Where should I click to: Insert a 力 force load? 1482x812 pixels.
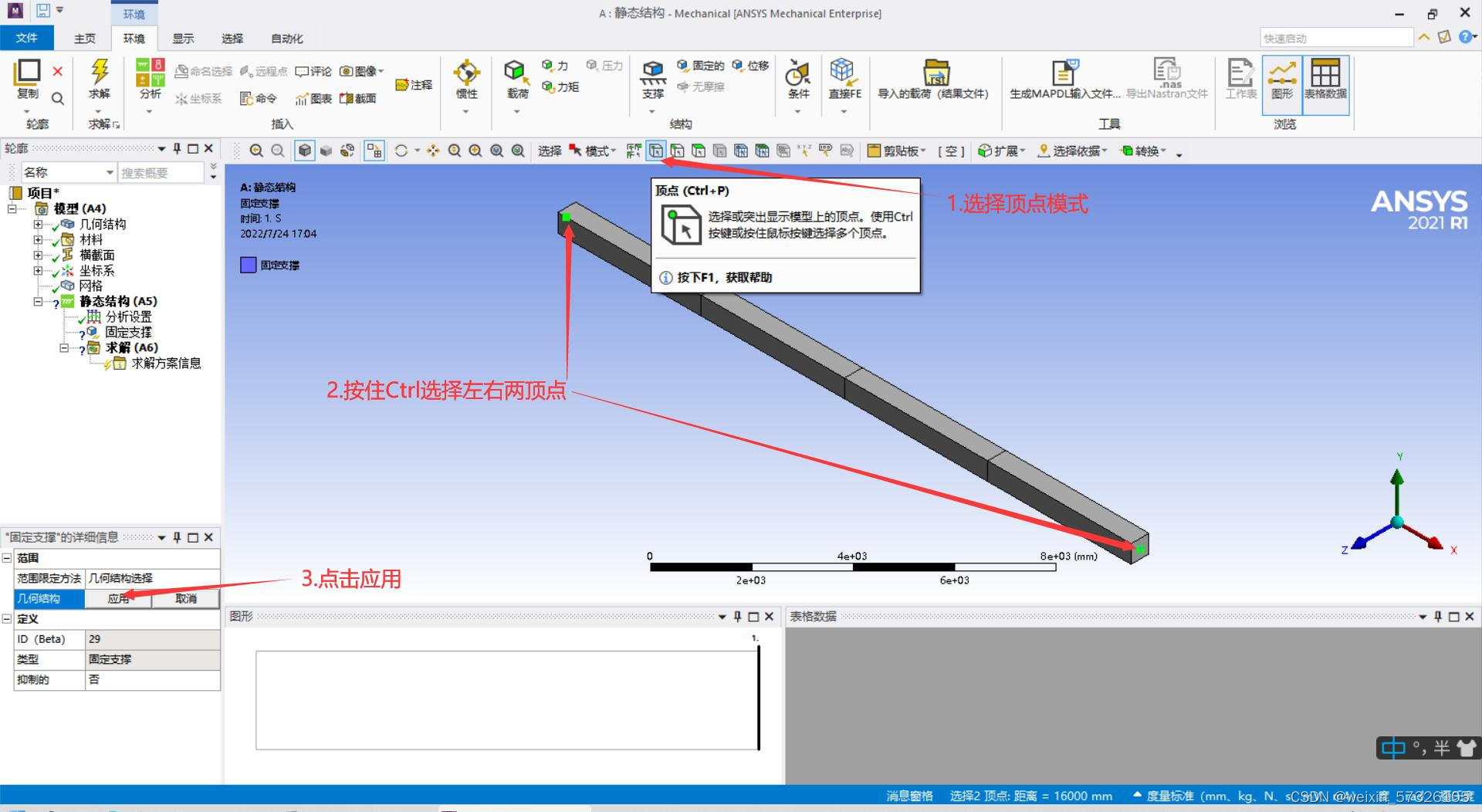(x=555, y=66)
